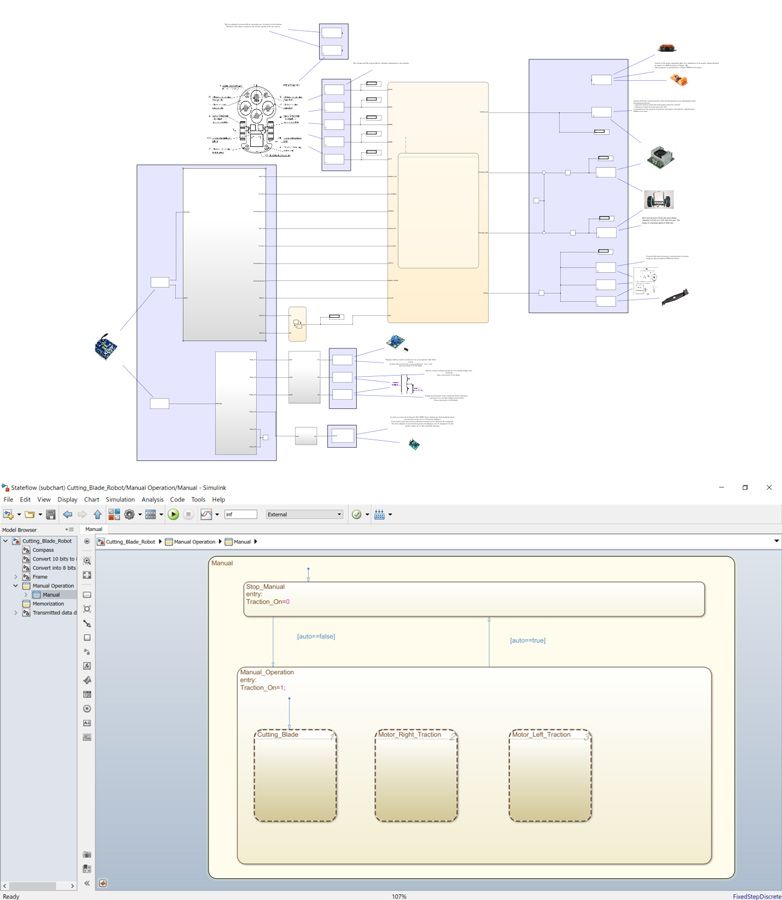Image resolution: width=782 pixels, height=900 pixels.
Task: Open the New model toolbar icon
Action: pos(8,514)
